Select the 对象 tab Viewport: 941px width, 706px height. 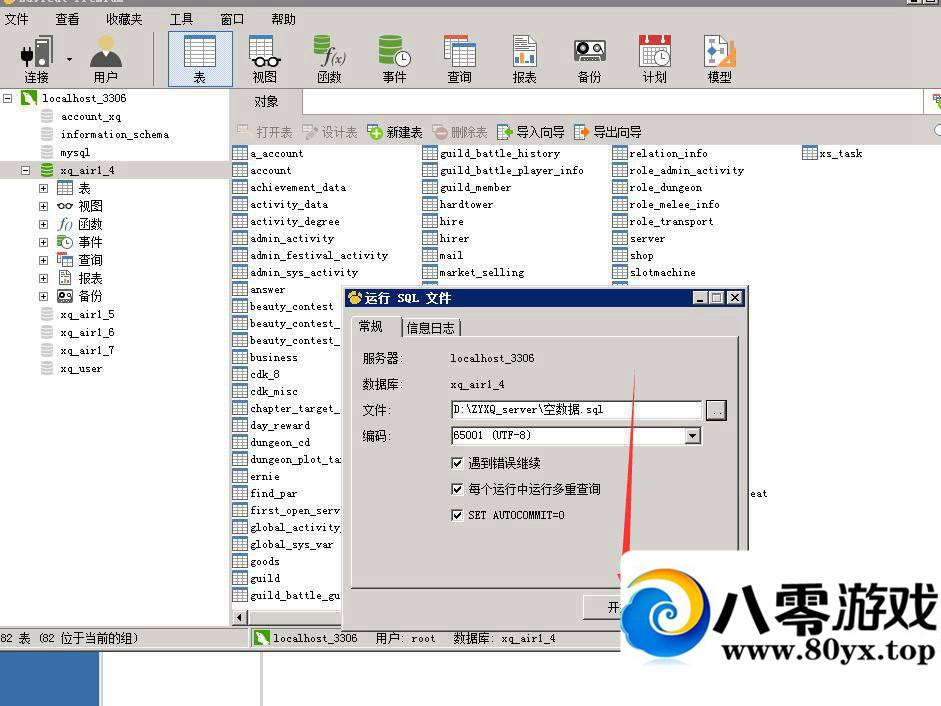(x=266, y=101)
